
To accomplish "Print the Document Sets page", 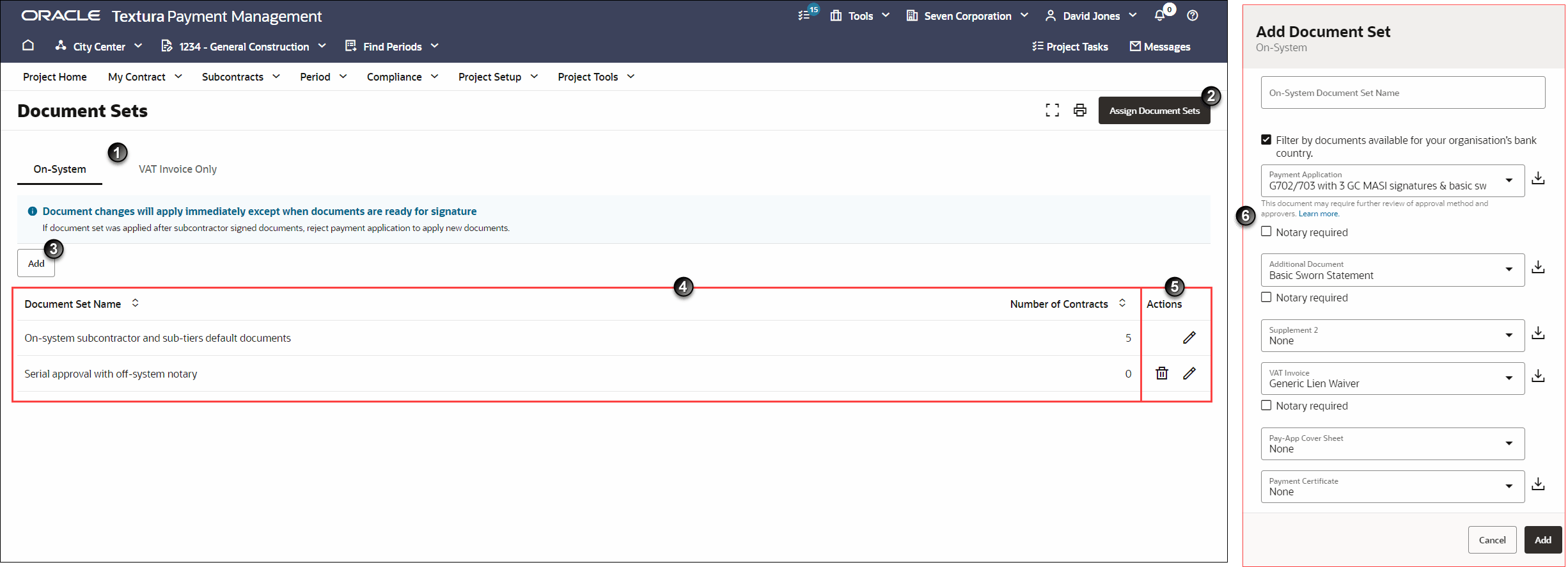I will coord(1080,110).
